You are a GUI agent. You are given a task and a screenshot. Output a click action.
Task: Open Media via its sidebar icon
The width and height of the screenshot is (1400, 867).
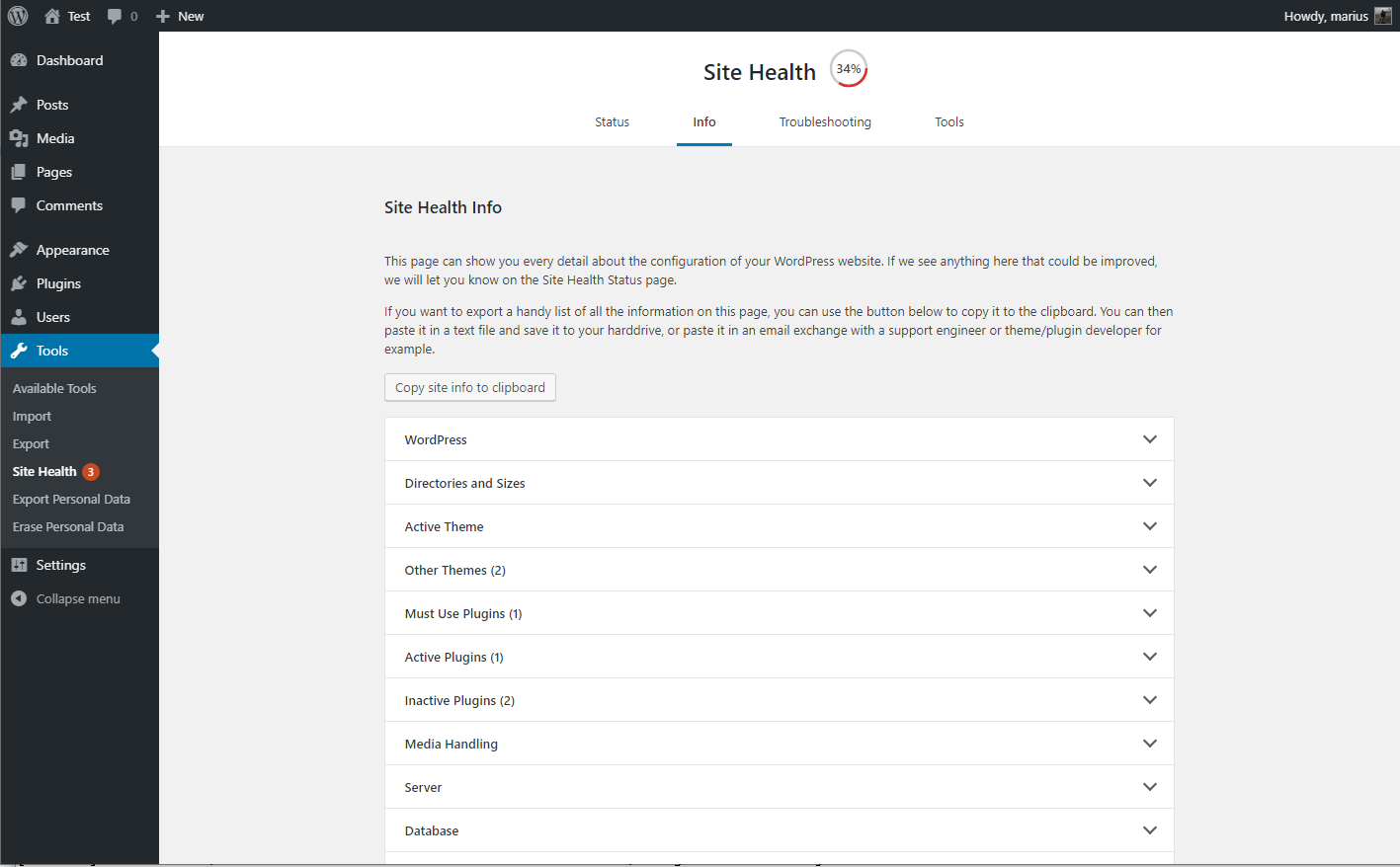point(19,138)
